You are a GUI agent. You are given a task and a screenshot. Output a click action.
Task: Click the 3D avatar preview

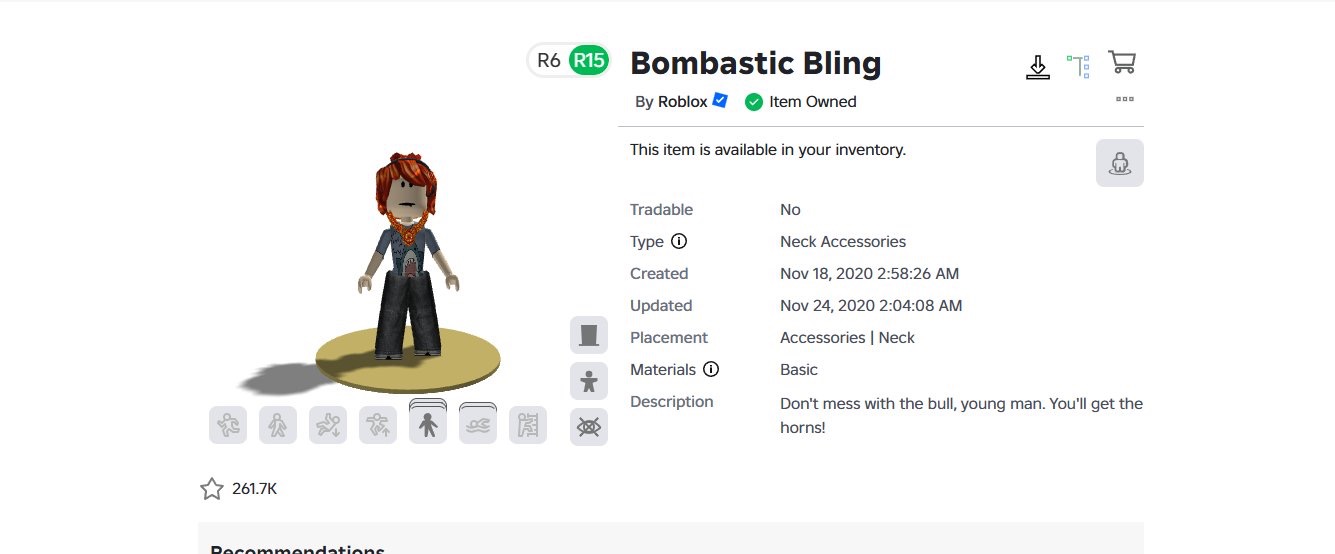pos(408,262)
